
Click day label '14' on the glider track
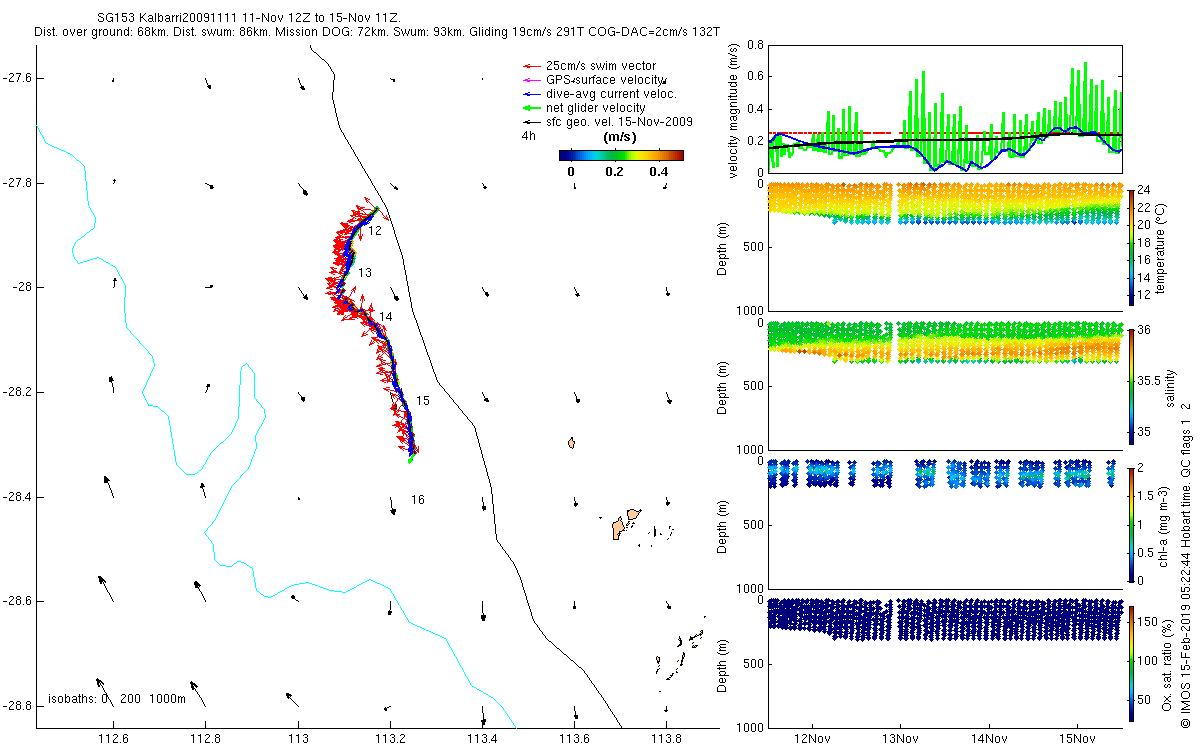click(x=386, y=317)
